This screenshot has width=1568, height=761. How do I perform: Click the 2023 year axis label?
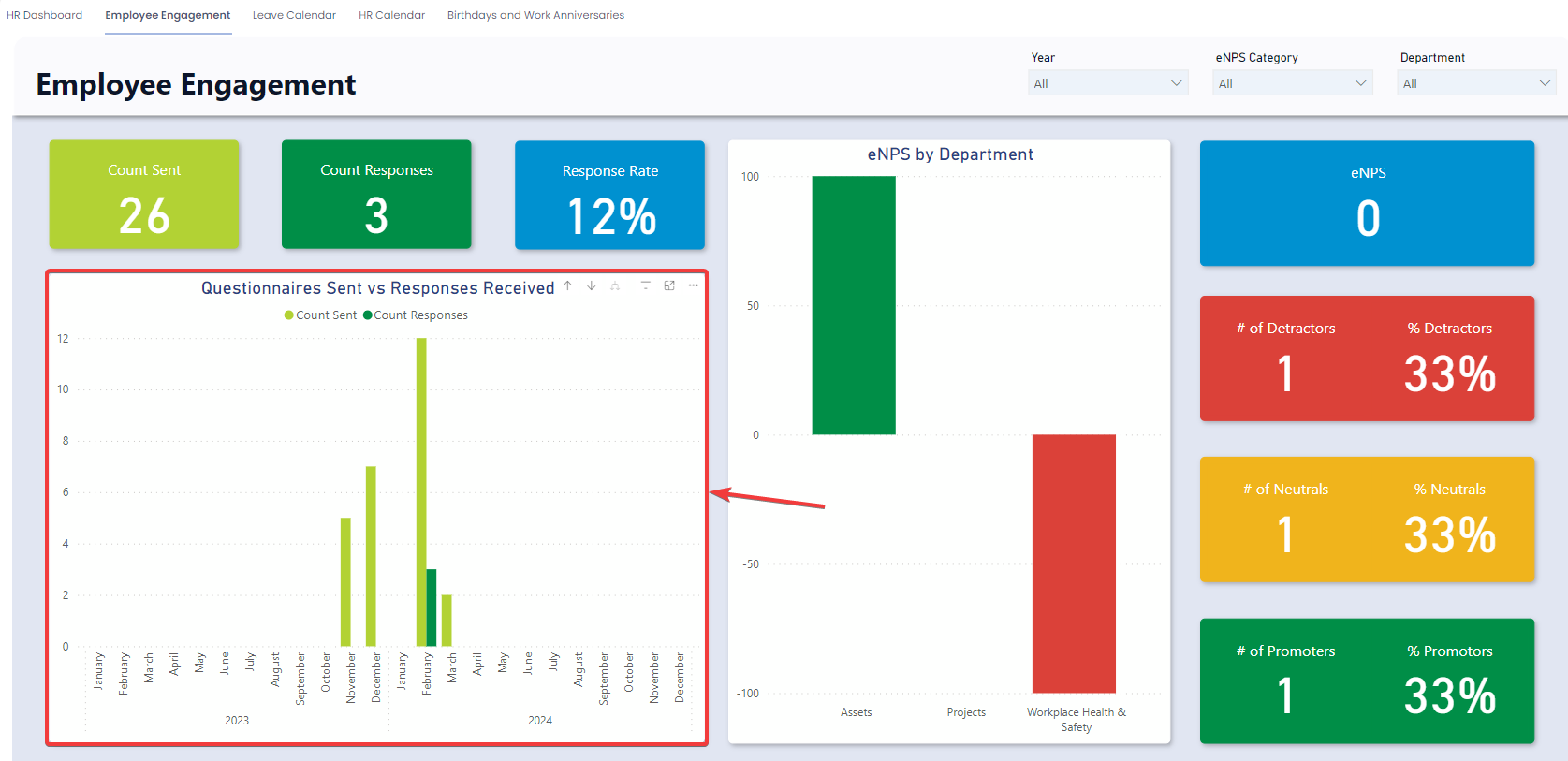click(237, 721)
